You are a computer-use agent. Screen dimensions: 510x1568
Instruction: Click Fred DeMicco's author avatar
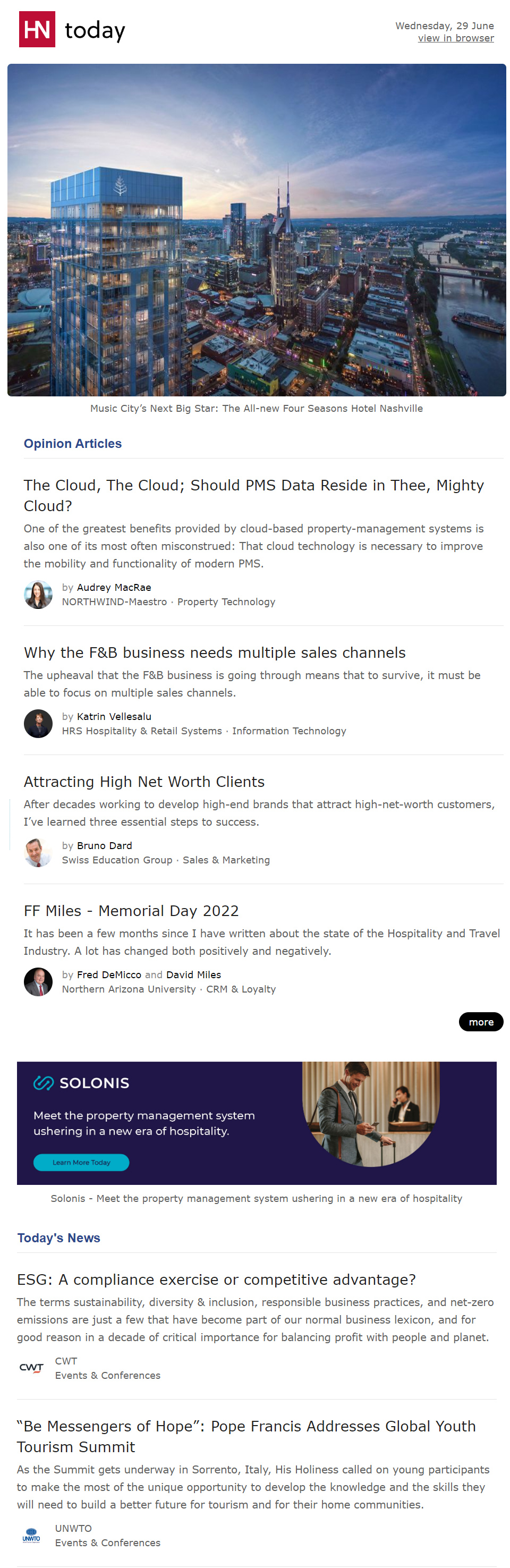coord(38,981)
